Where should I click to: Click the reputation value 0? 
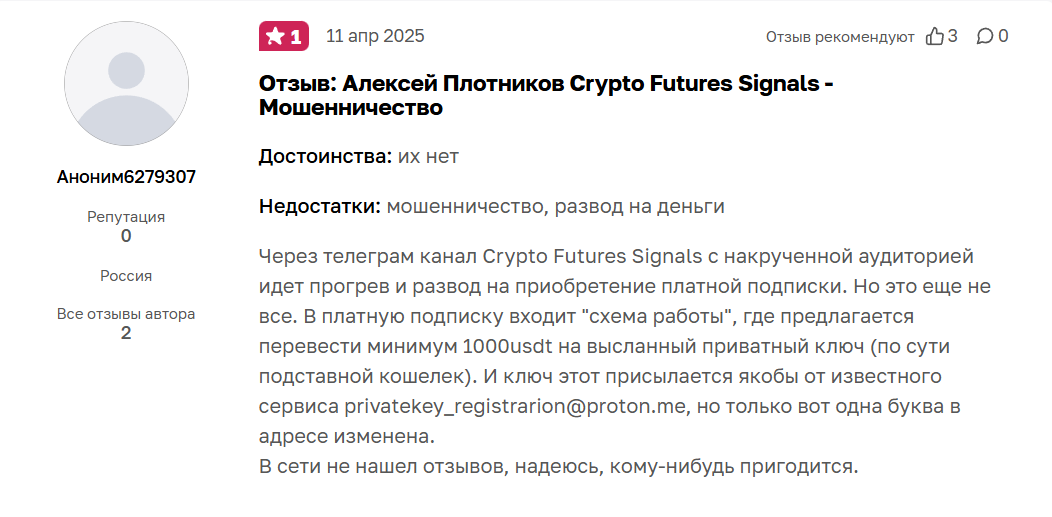(x=126, y=236)
